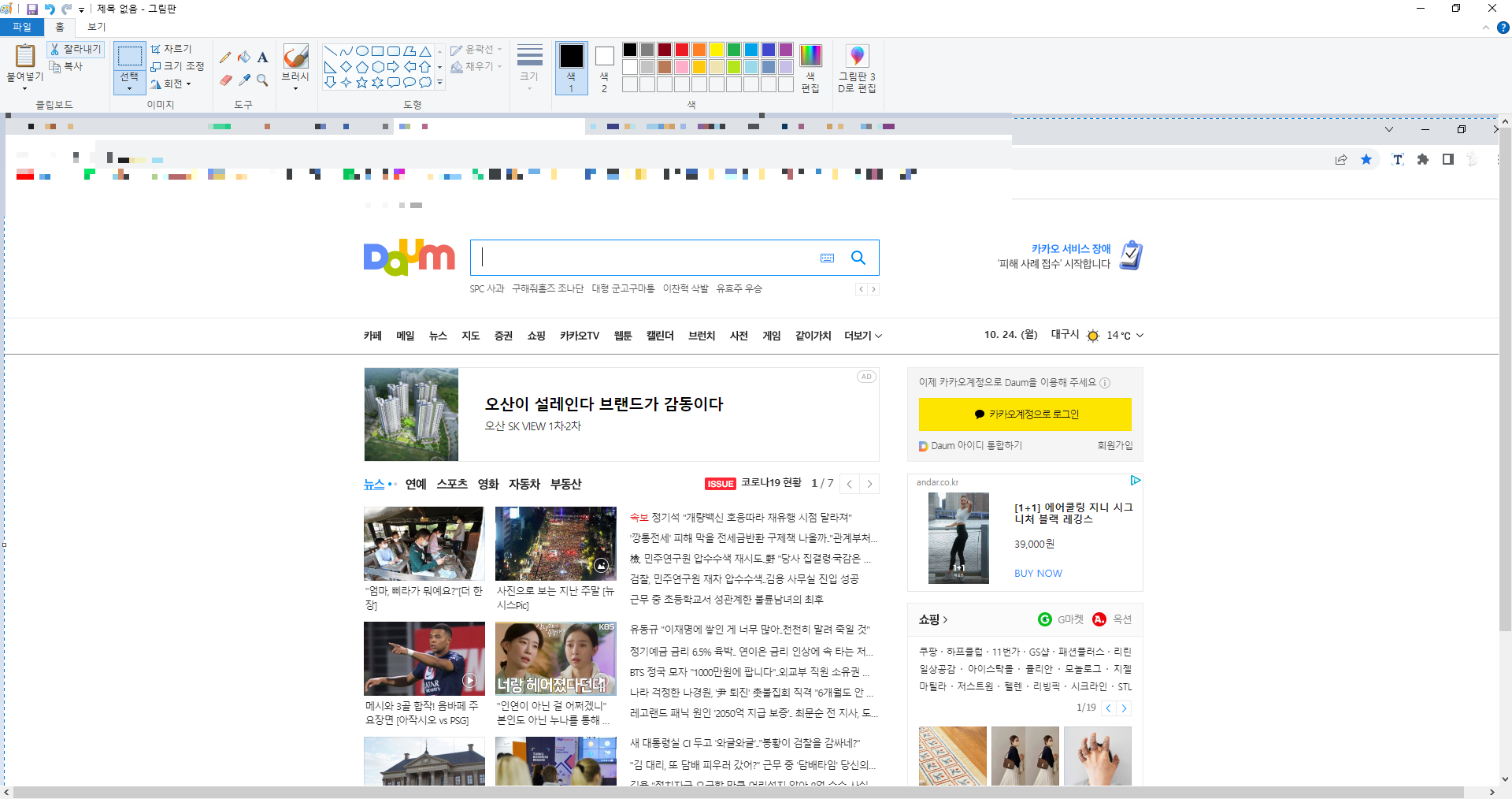The image size is (1512, 799).
Task: Open Edit colors (색 편집) dialog
Action: point(810,69)
